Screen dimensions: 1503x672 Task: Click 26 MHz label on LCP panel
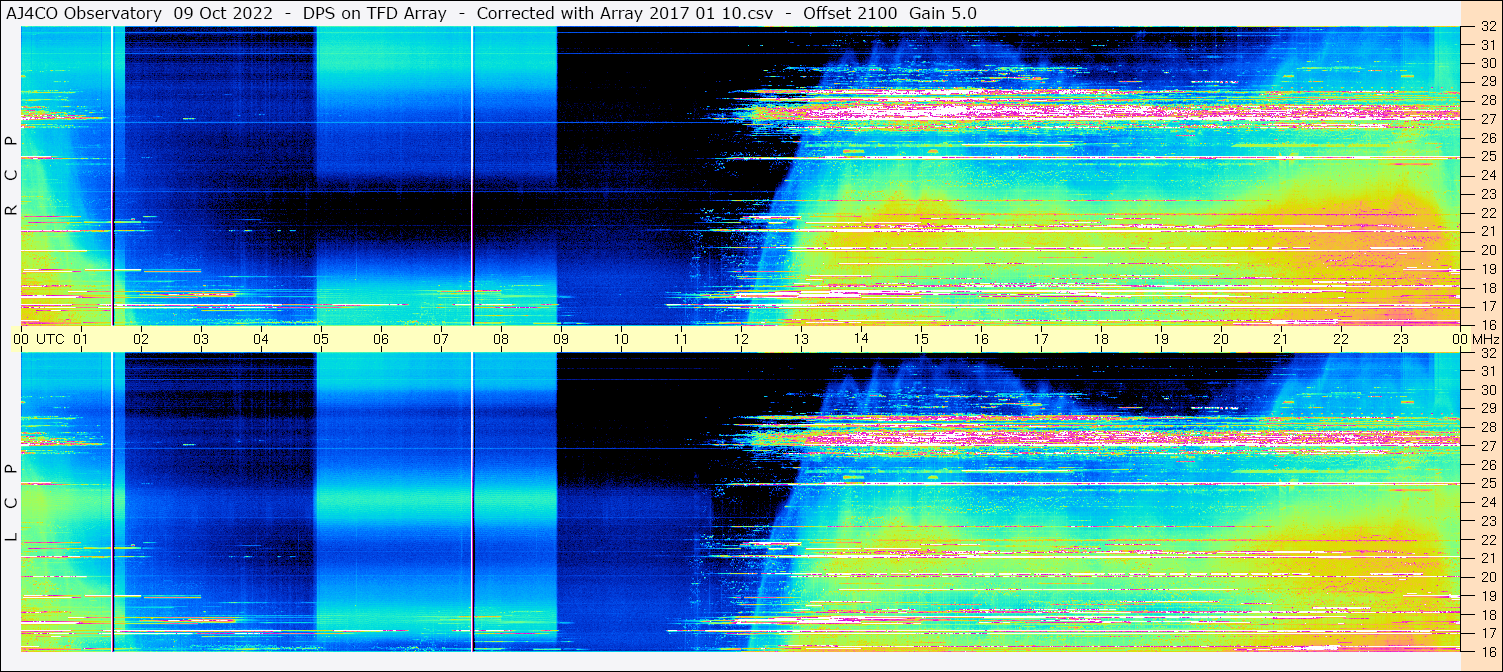(1487, 465)
